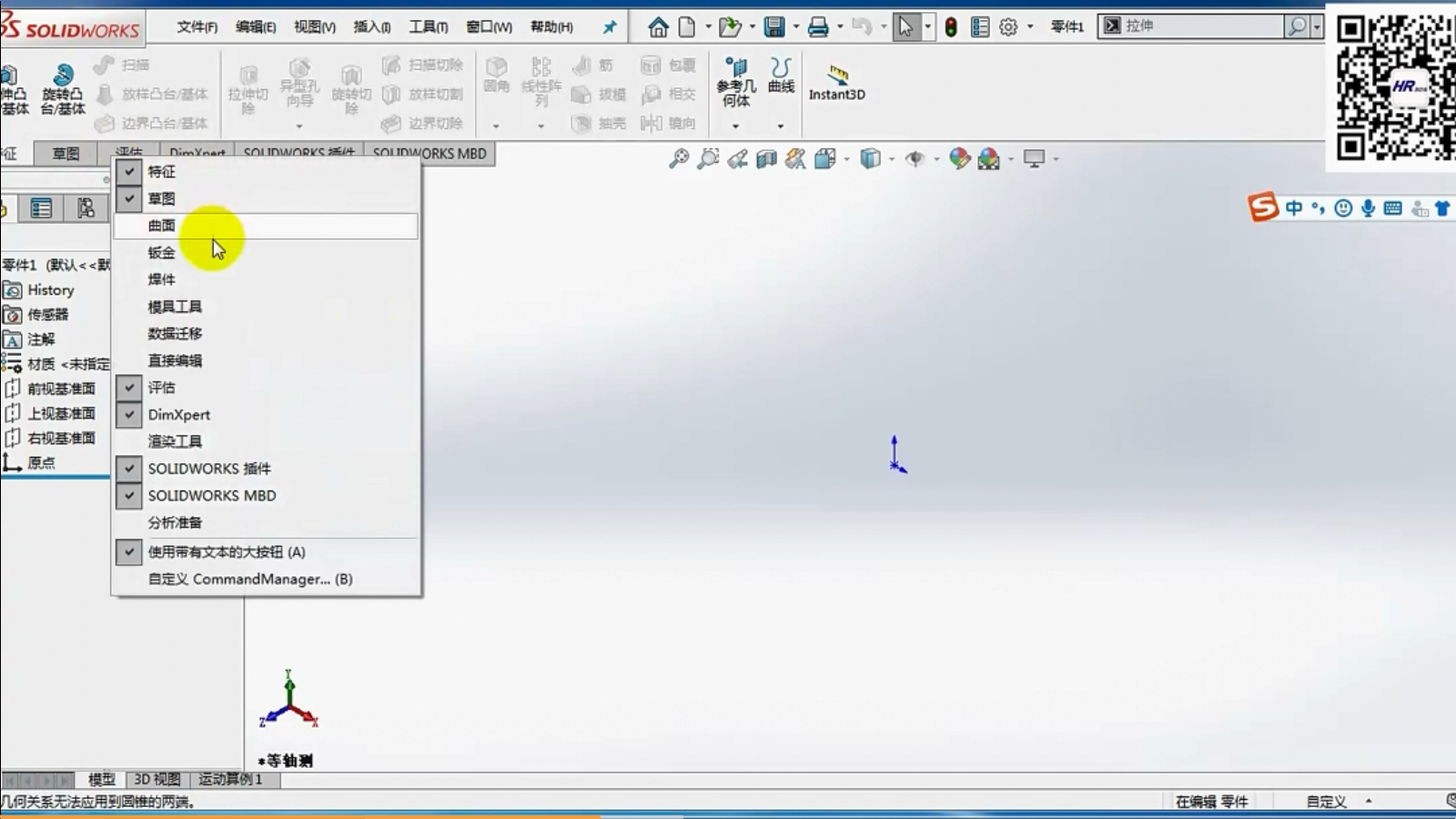Click the Edit Appearance color ball icon
Viewport: 1456px width, 819px height.
959,159
